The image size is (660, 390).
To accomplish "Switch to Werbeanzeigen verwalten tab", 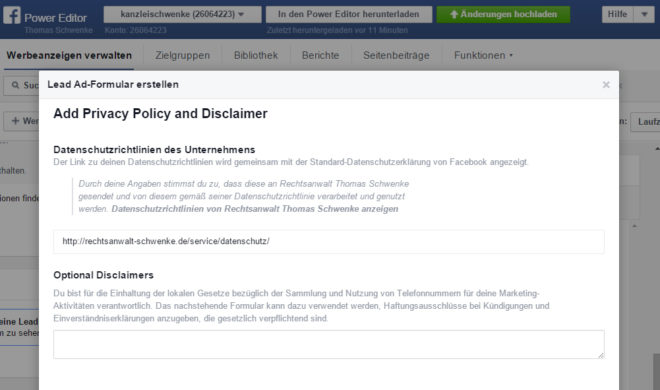I will point(69,56).
